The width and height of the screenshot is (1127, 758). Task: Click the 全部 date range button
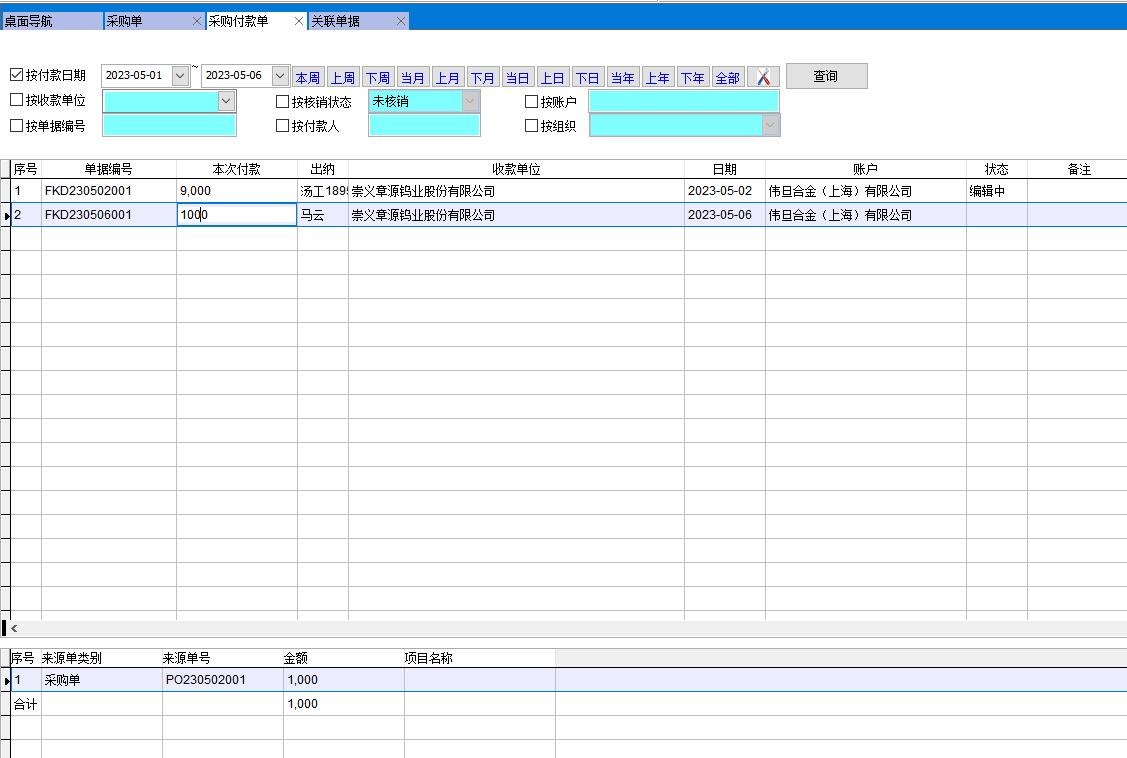click(x=727, y=77)
